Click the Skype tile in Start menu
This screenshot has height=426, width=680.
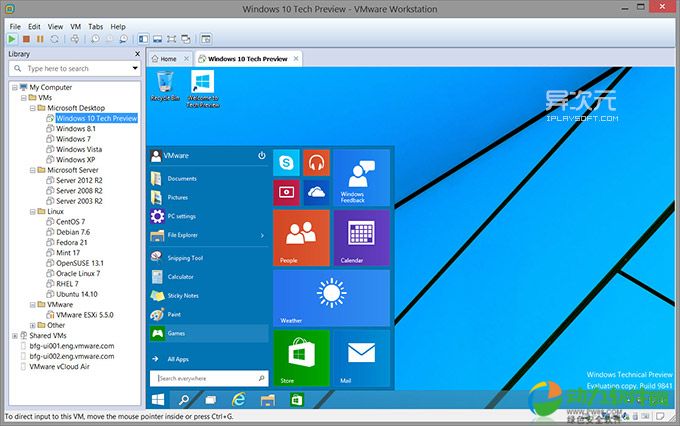point(287,163)
